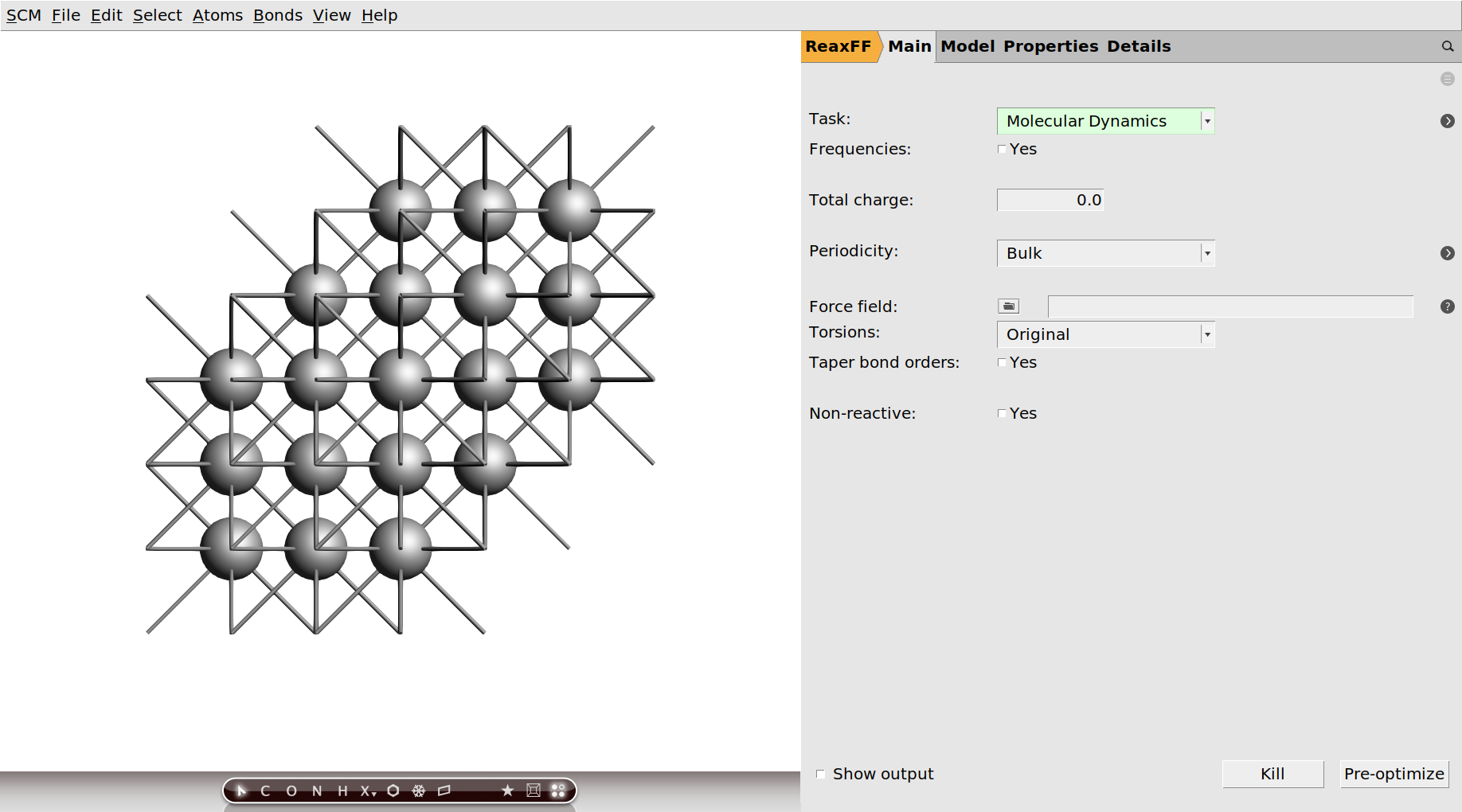The width and height of the screenshot is (1462, 812).
Task: Click the Force field path field
Action: (1230, 306)
